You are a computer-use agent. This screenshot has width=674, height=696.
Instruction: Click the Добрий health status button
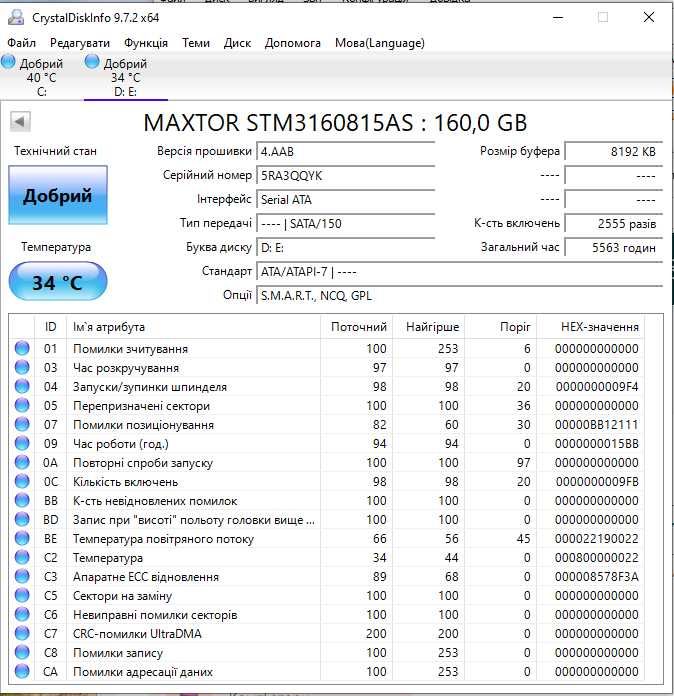coord(58,195)
